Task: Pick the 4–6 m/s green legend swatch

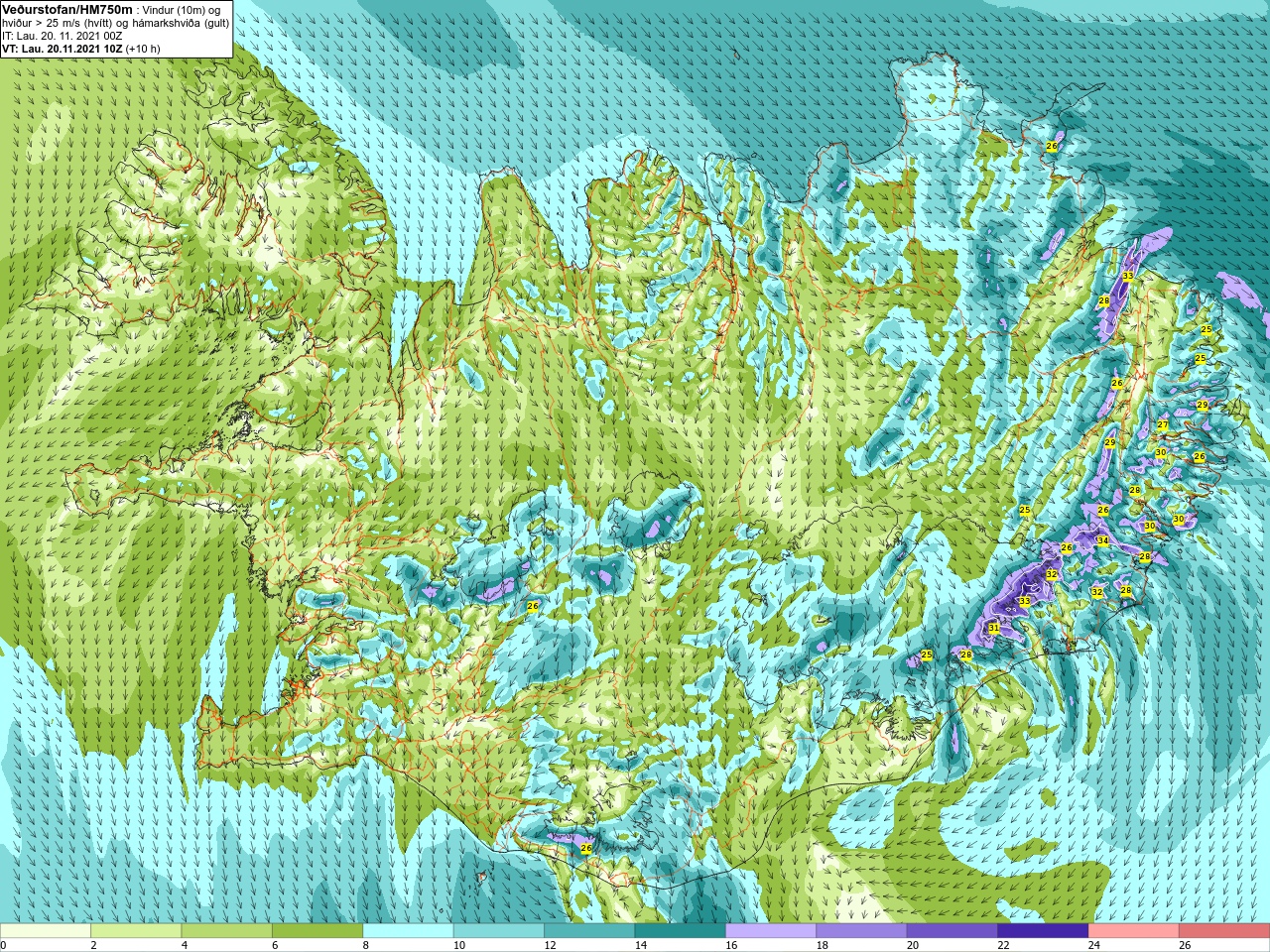Action: (x=227, y=931)
